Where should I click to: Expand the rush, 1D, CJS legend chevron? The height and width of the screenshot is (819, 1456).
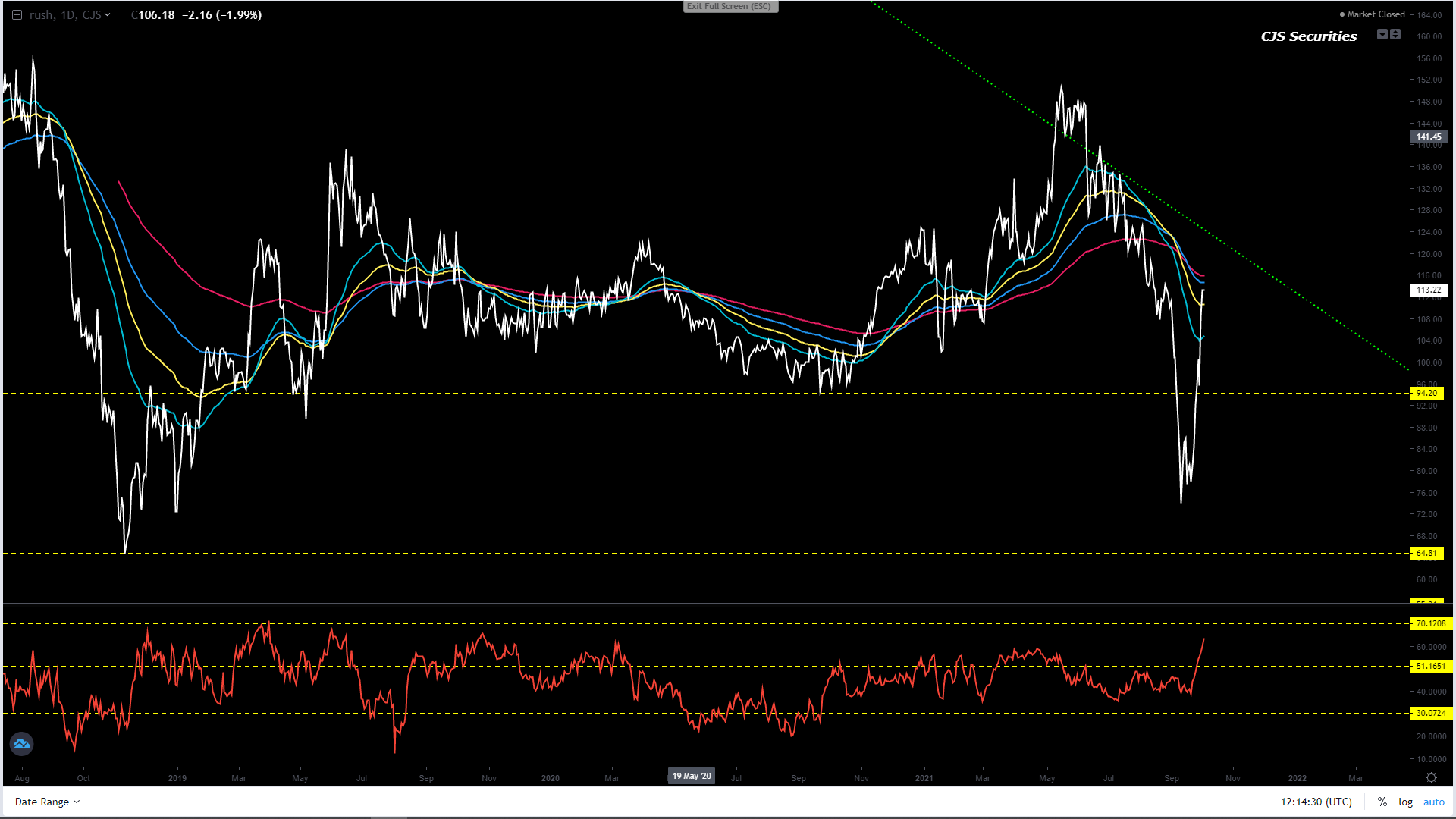point(108,14)
